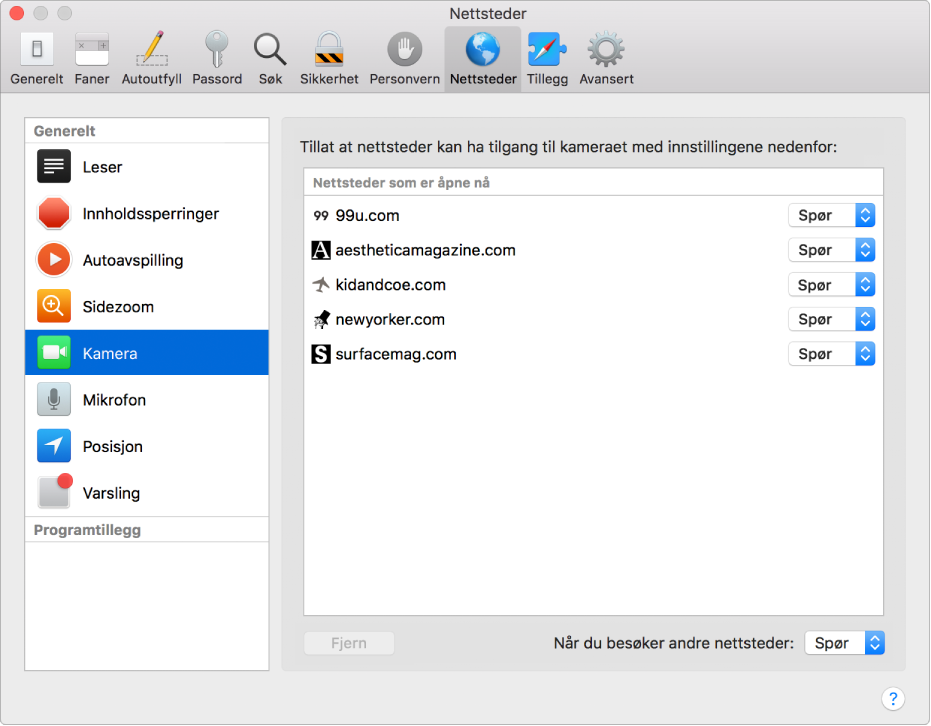Select the Posisjon sidebar label

point(113,447)
